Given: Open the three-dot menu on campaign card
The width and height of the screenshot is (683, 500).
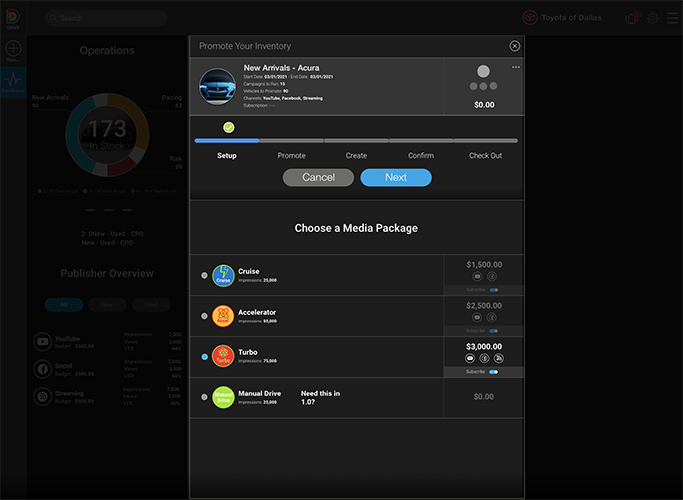Looking at the screenshot, I should pos(516,67).
